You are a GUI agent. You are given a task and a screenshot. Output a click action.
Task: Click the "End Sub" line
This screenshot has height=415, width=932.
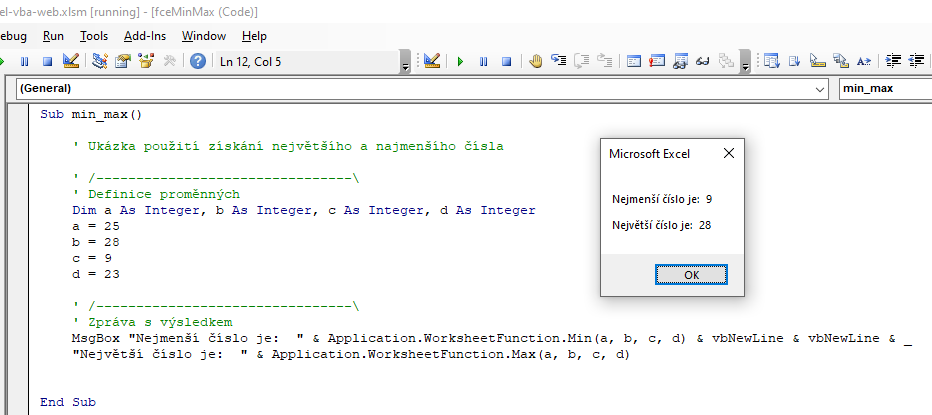tap(68, 403)
